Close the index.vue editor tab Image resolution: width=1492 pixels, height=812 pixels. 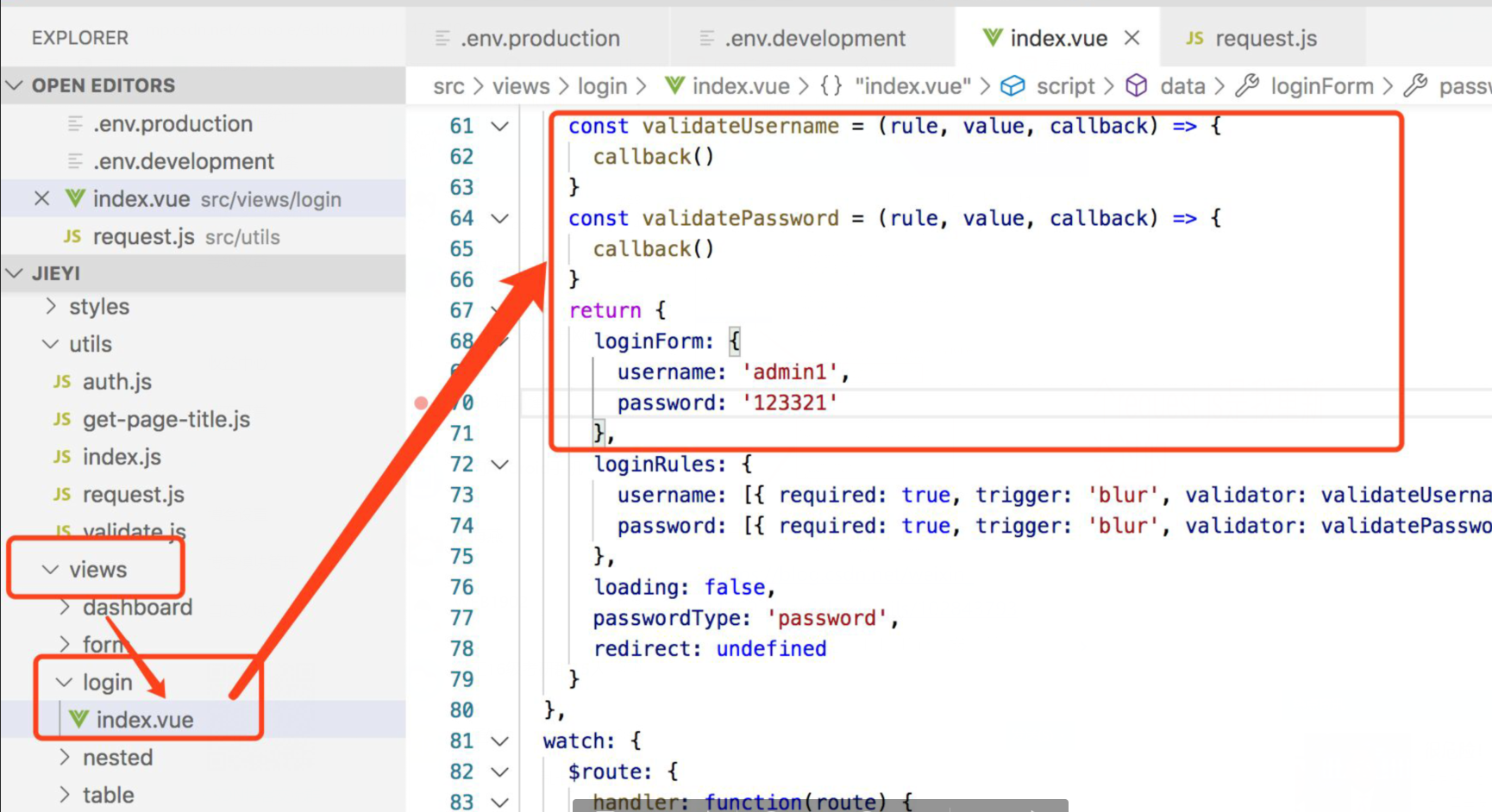click(1132, 37)
